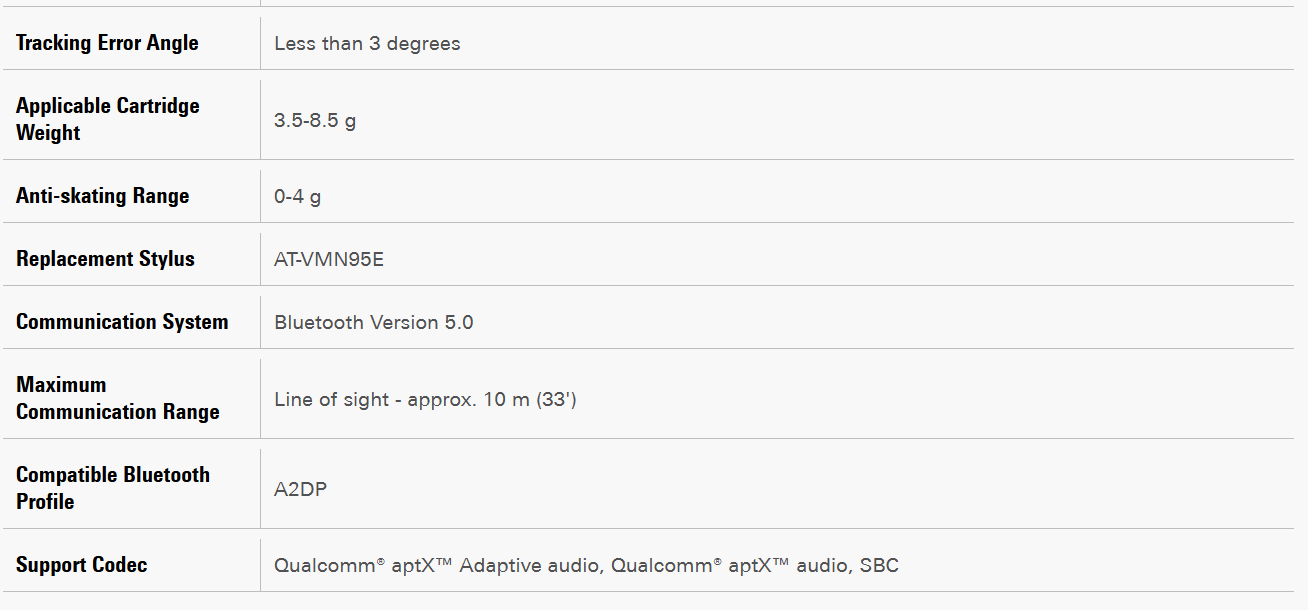Click the (33') distance text
This screenshot has height=610, width=1308.
(x=556, y=400)
